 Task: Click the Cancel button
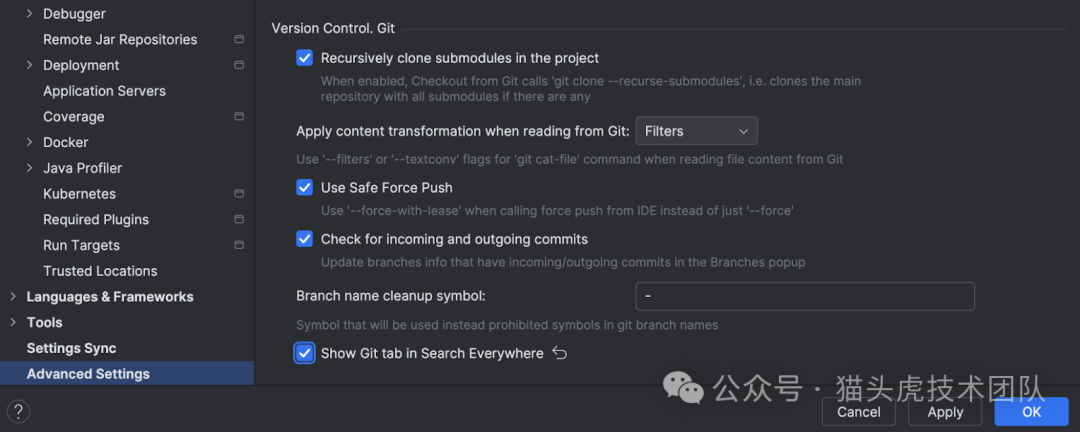(858, 412)
